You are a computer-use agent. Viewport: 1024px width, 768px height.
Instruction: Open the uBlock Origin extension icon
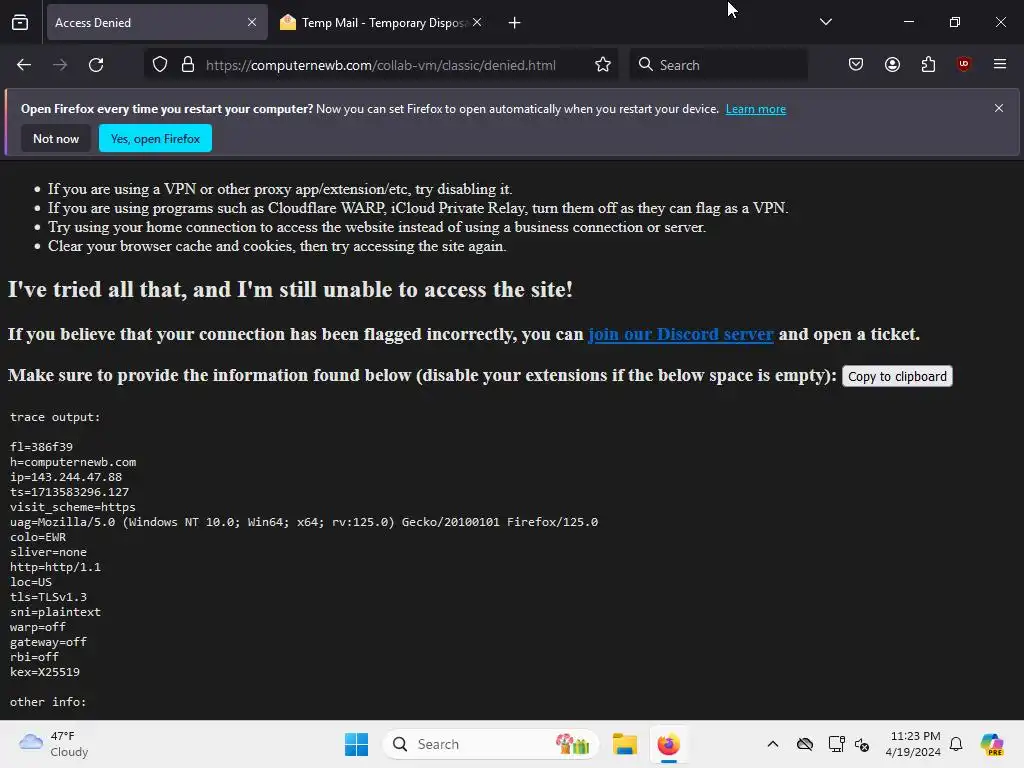963,64
